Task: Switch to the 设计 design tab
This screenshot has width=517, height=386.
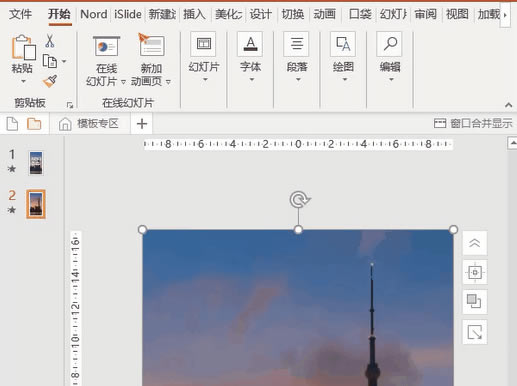Action: (x=261, y=14)
